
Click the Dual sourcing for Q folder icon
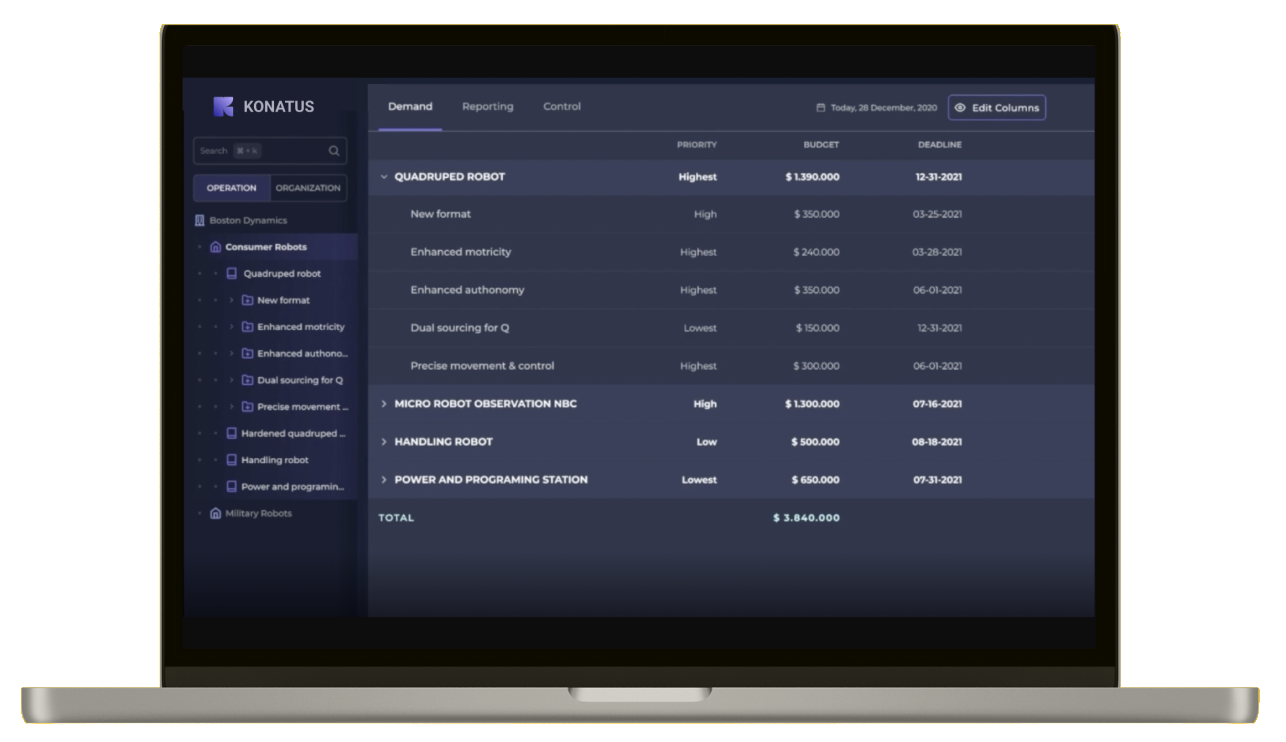[247, 380]
